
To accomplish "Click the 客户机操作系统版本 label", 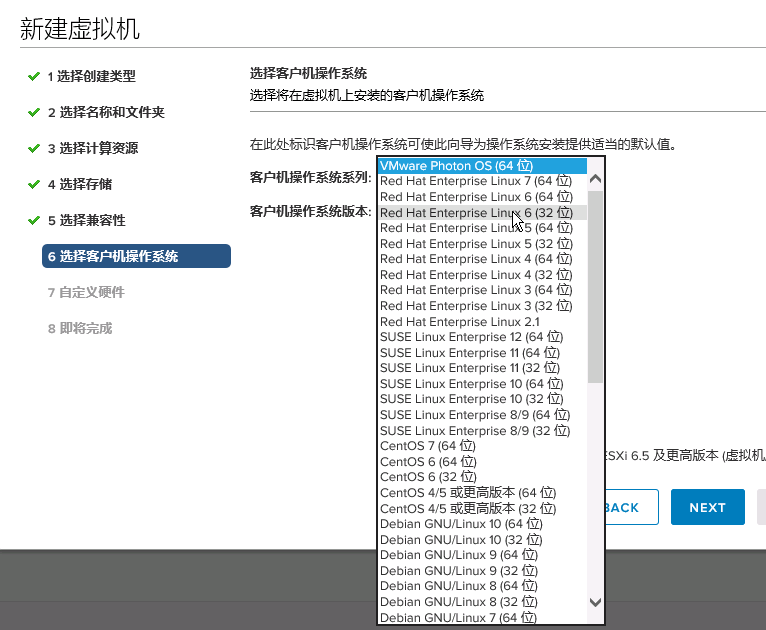I will click(x=311, y=211).
